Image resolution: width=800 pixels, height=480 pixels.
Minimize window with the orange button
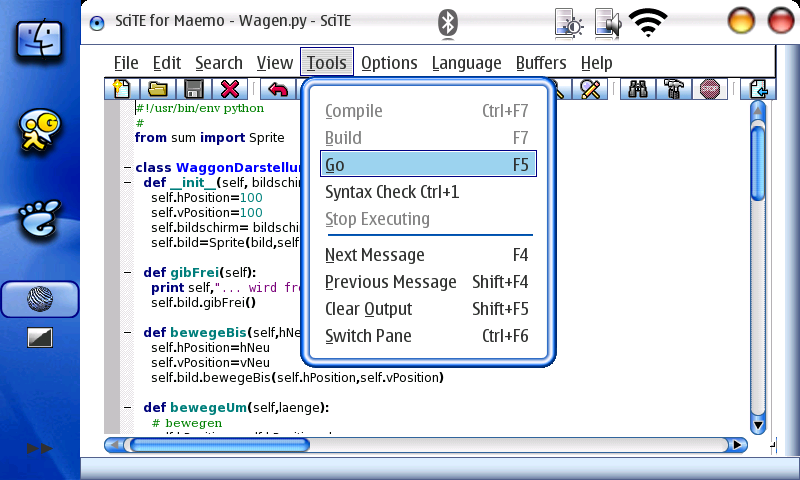741,21
